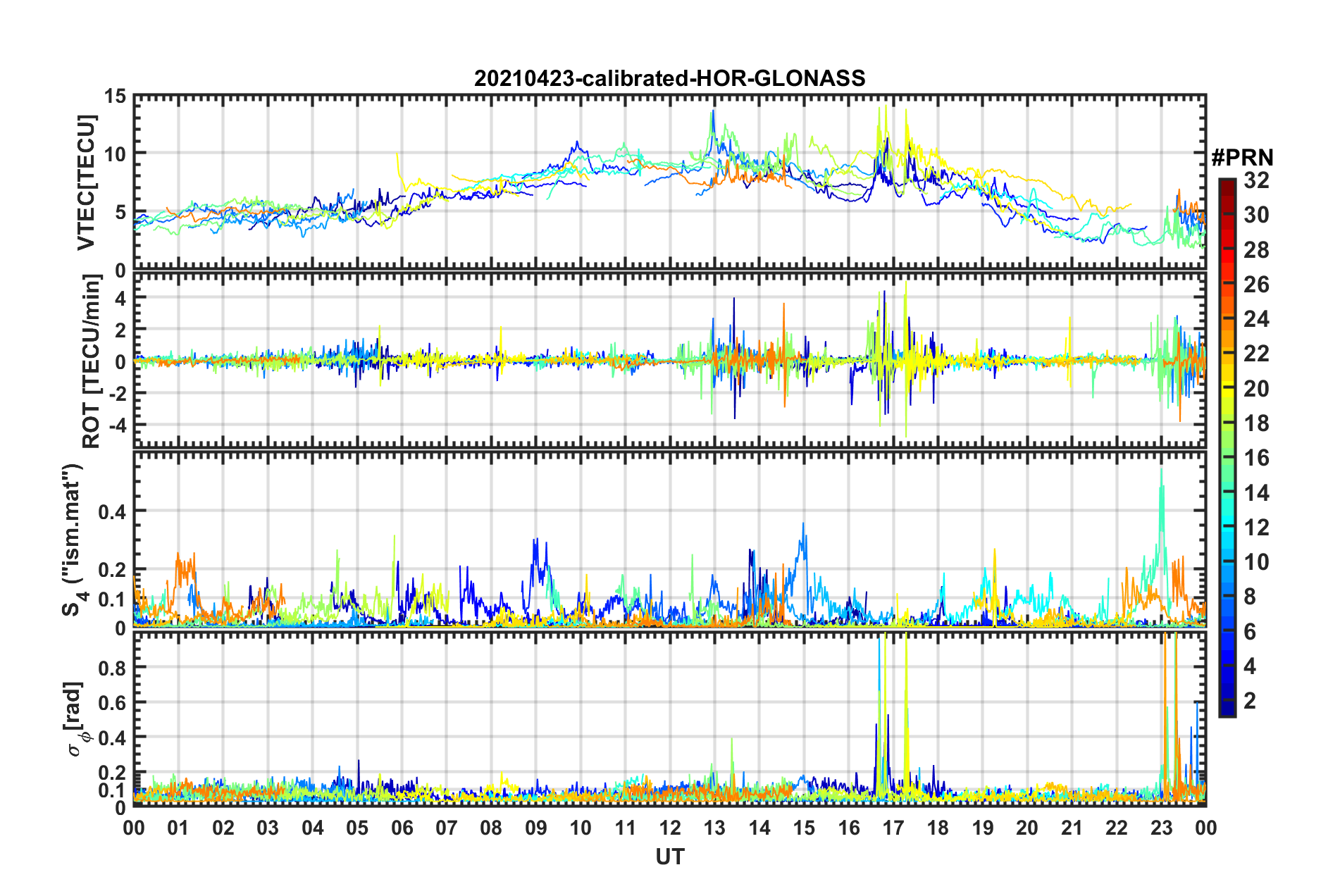
Task: Click UT axis tick label "03"
Action: 268,828
